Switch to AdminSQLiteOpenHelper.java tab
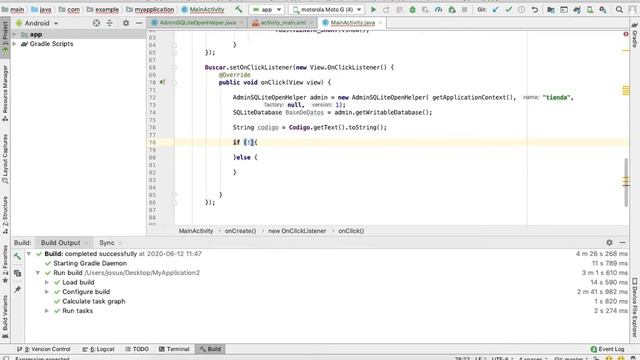The height and width of the screenshot is (360, 640). [x=198, y=22]
